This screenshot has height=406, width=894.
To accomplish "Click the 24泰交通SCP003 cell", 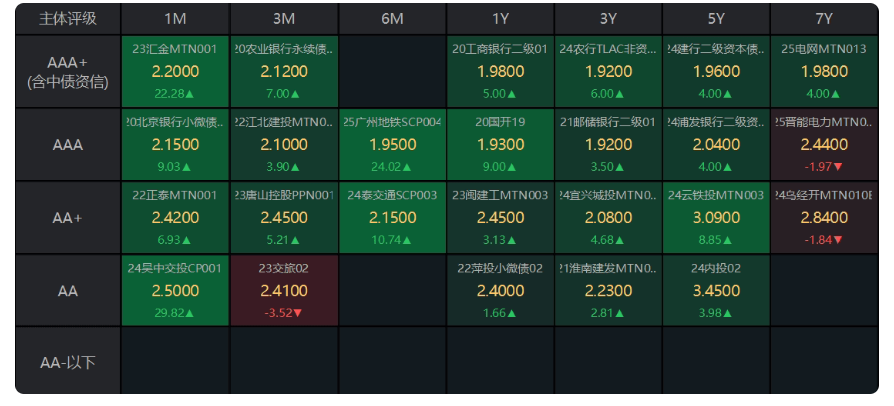I will (x=392, y=218).
